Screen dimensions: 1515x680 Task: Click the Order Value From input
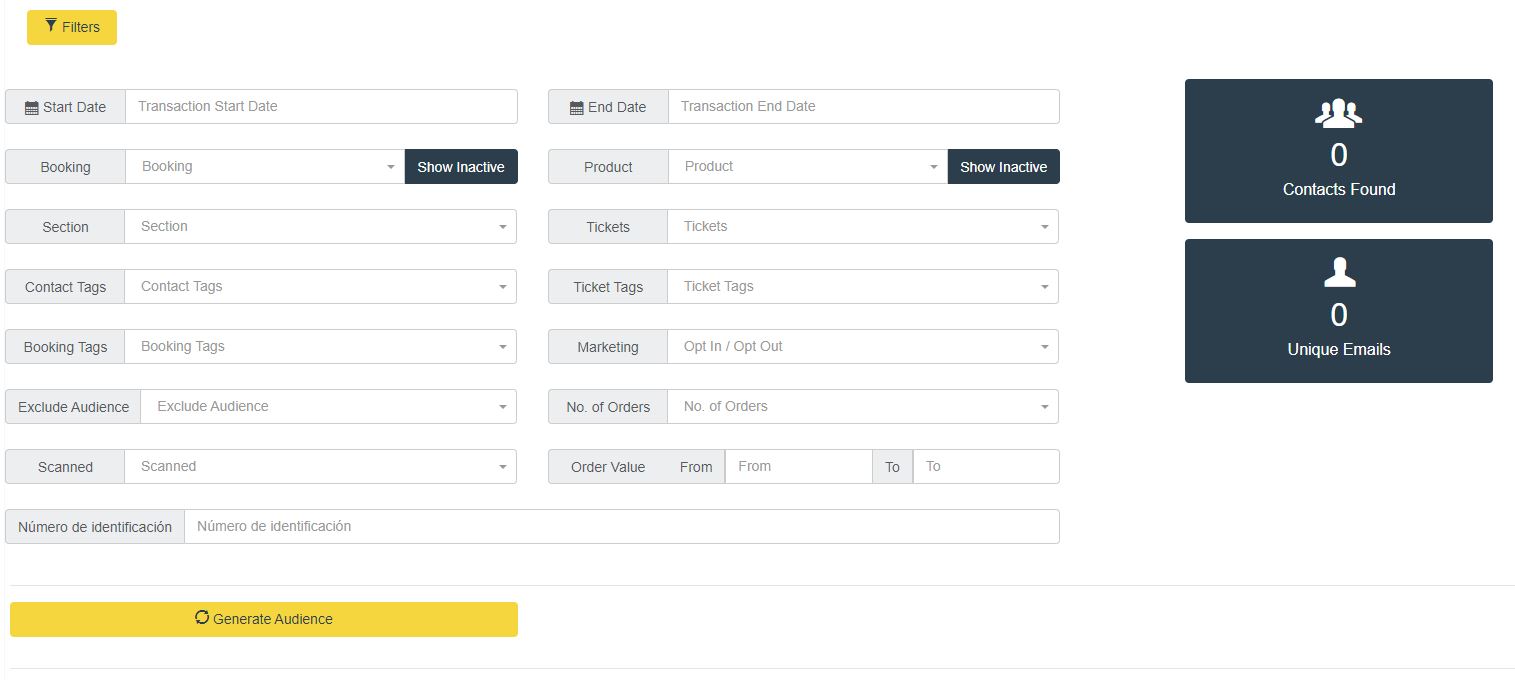799,467
